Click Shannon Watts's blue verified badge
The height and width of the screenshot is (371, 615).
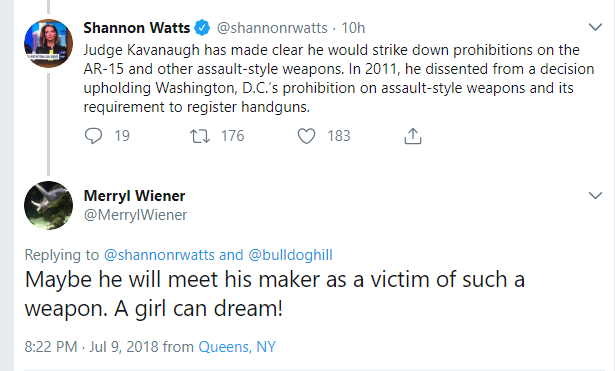pos(202,28)
